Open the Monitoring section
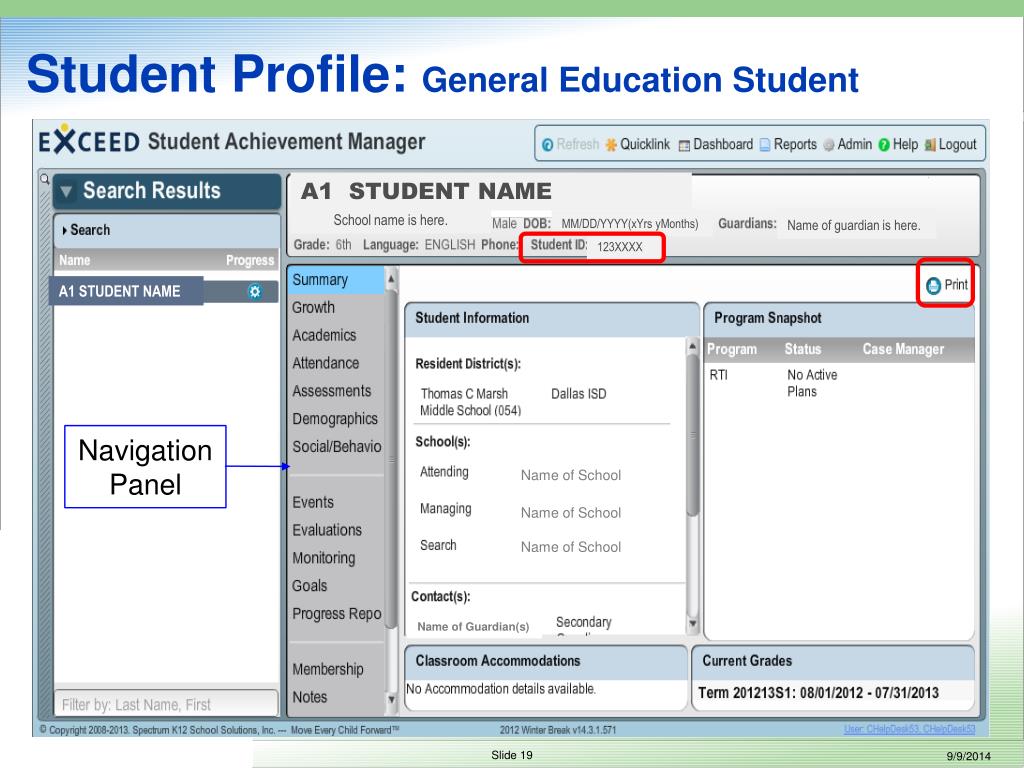This screenshot has width=1024, height=768. [x=324, y=558]
